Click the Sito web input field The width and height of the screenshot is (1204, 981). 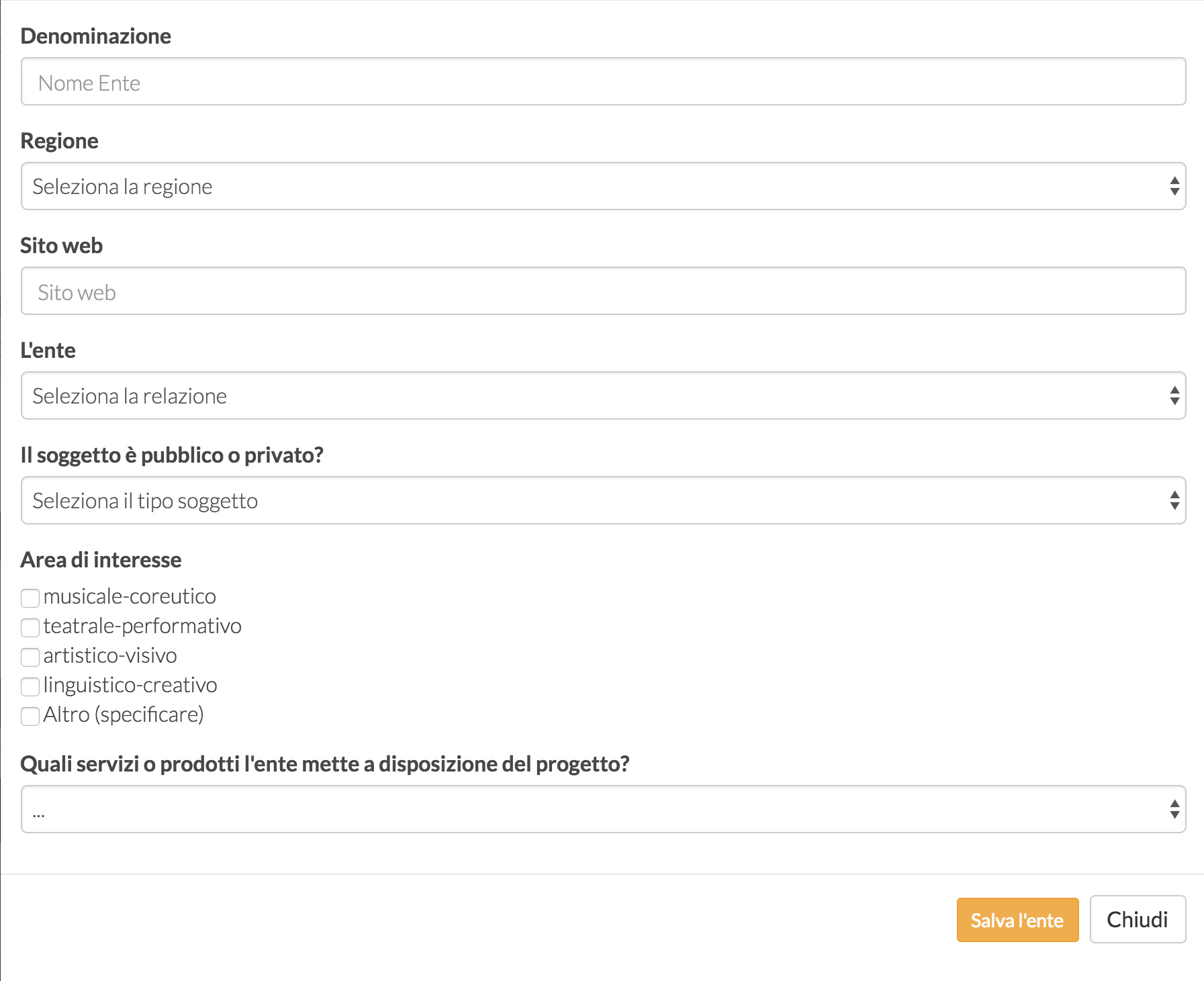click(x=603, y=291)
